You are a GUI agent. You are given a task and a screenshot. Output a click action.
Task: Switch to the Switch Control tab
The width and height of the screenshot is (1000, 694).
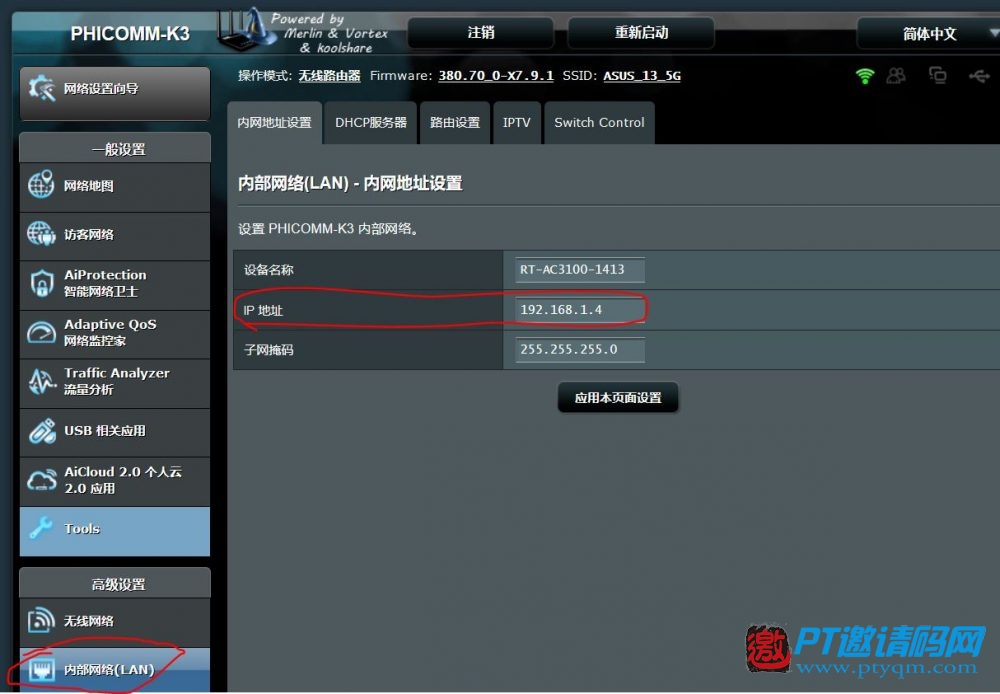599,122
